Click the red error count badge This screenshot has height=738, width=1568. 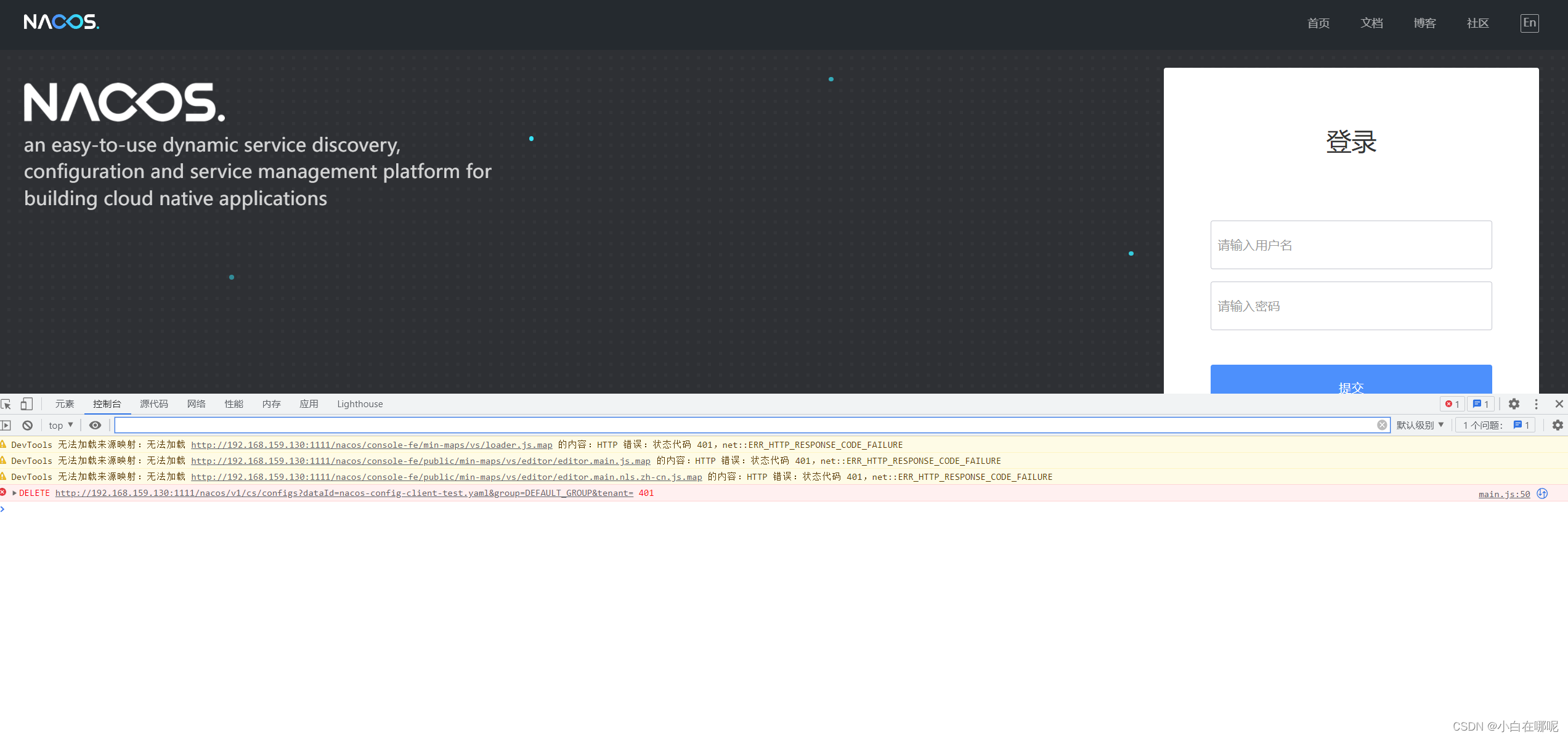(x=1452, y=404)
